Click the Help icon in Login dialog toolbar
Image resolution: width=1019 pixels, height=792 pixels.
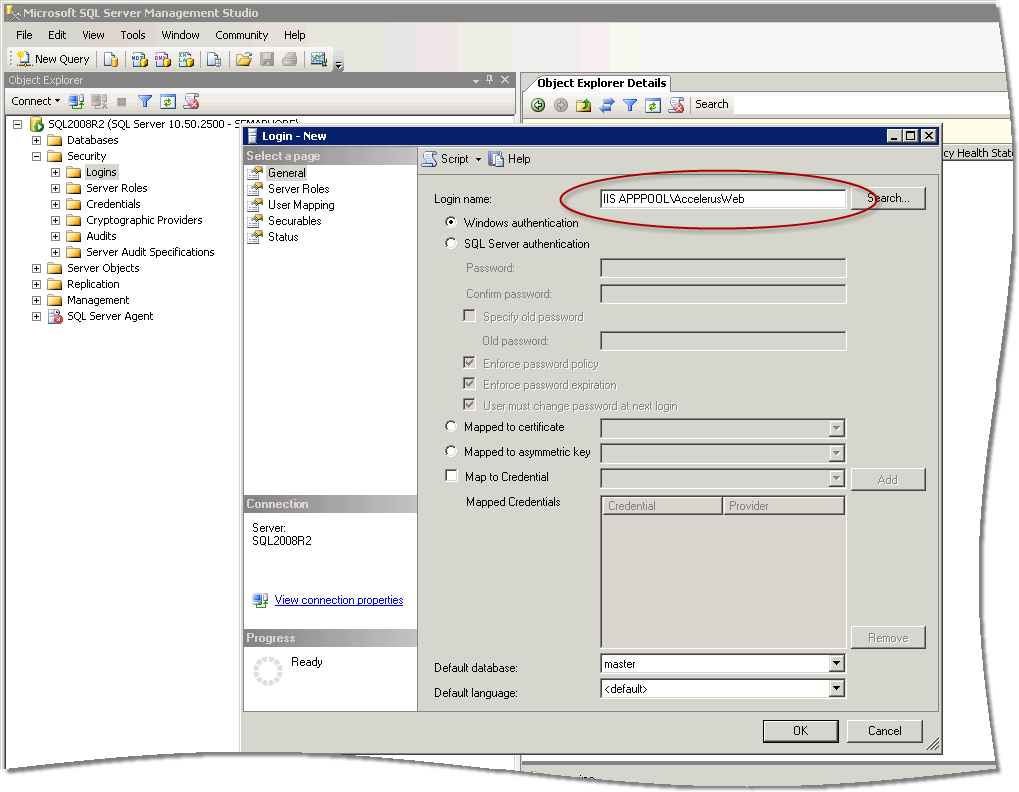click(497, 159)
